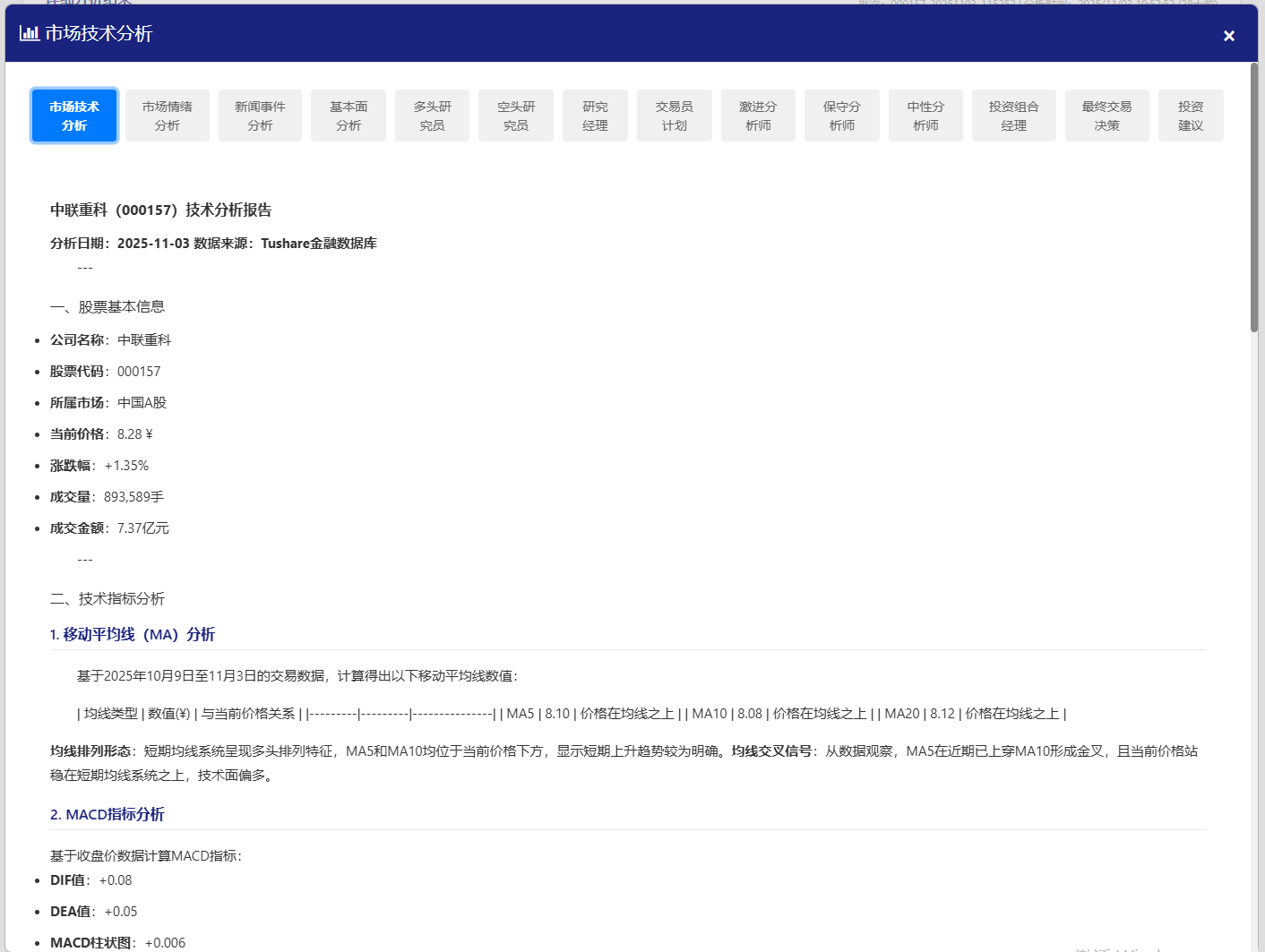The height and width of the screenshot is (952, 1265).
Task: Open the 投资组合经理 tab
Action: [1013, 115]
